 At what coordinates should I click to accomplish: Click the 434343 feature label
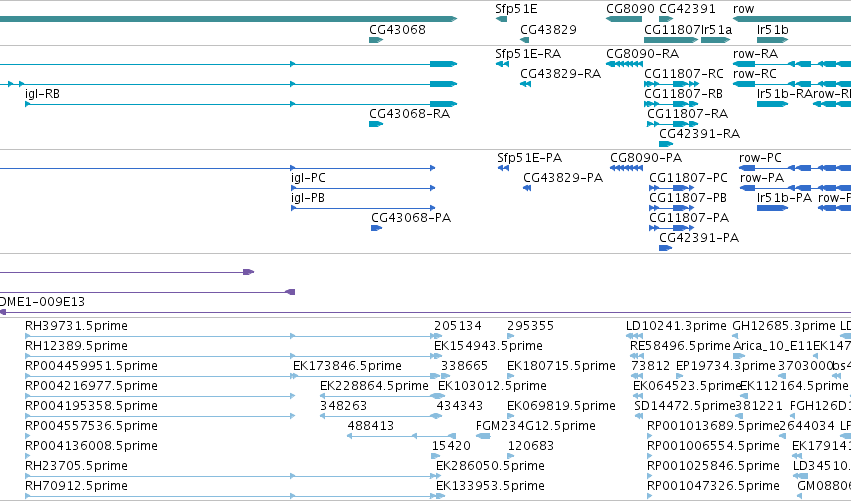point(460,407)
